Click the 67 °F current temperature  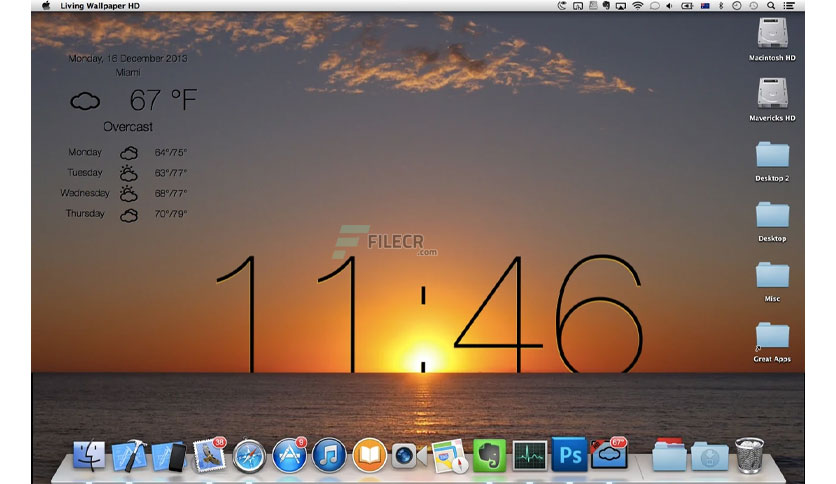click(163, 100)
